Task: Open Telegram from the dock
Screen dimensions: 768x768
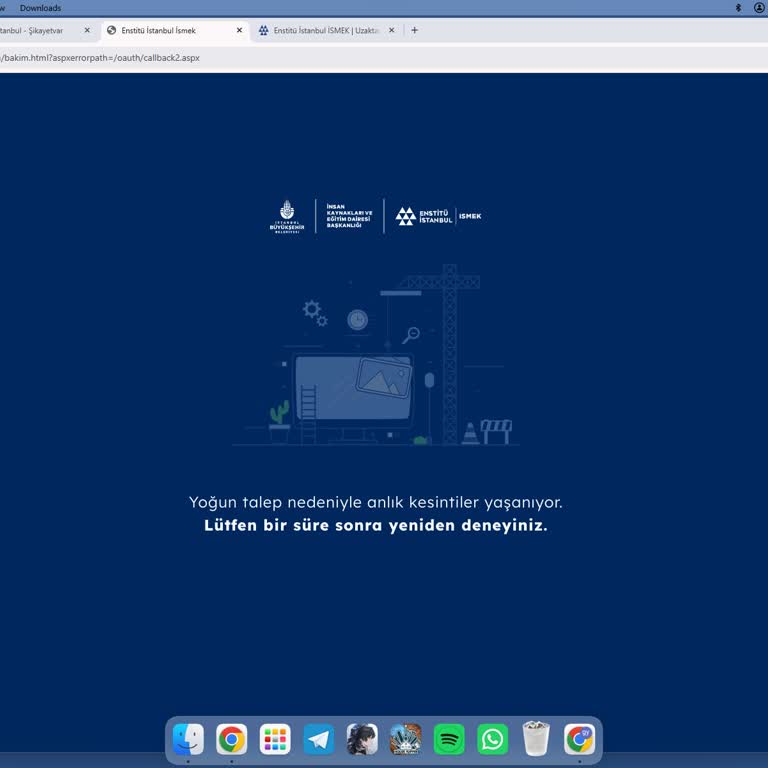Action: (319, 739)
